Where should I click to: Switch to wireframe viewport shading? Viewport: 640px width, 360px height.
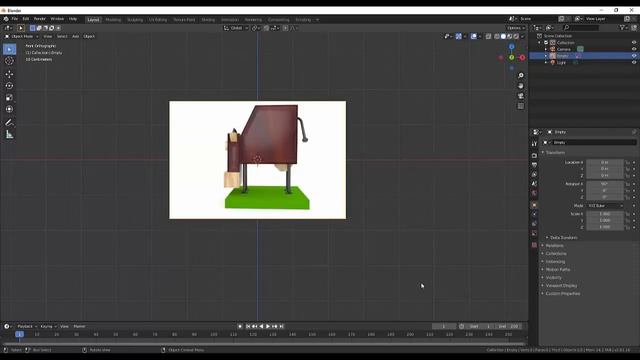pyautogui.click(x=497, y=36)
